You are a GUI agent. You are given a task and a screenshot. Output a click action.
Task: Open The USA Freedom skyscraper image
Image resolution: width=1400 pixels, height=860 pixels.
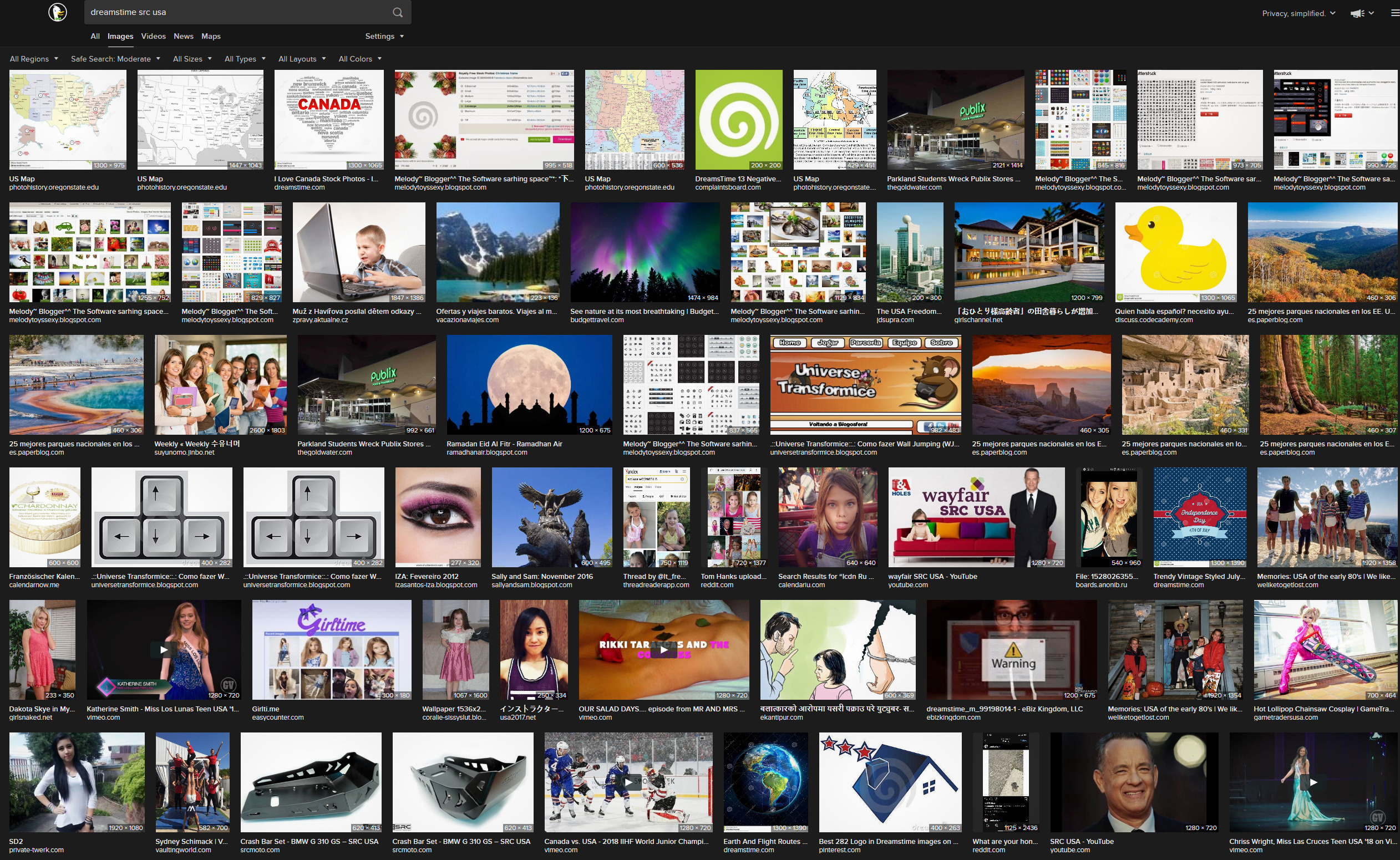pyautogui.click(x=910, y=252)
